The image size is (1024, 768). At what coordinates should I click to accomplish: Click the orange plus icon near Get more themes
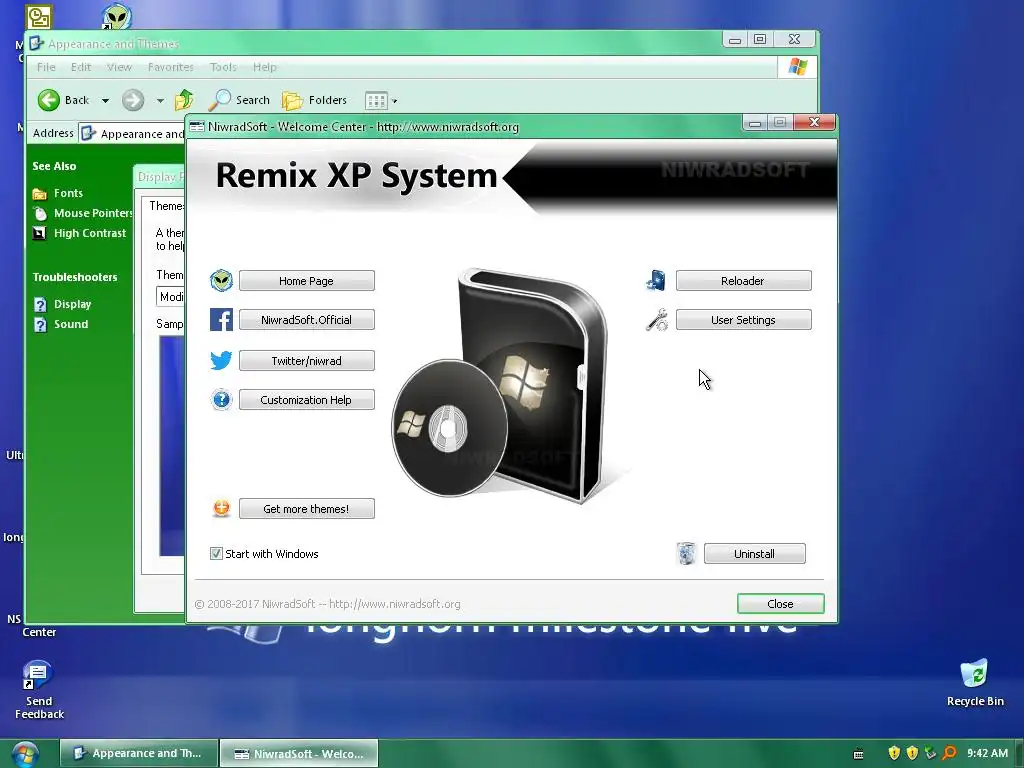tap(221, 508)
